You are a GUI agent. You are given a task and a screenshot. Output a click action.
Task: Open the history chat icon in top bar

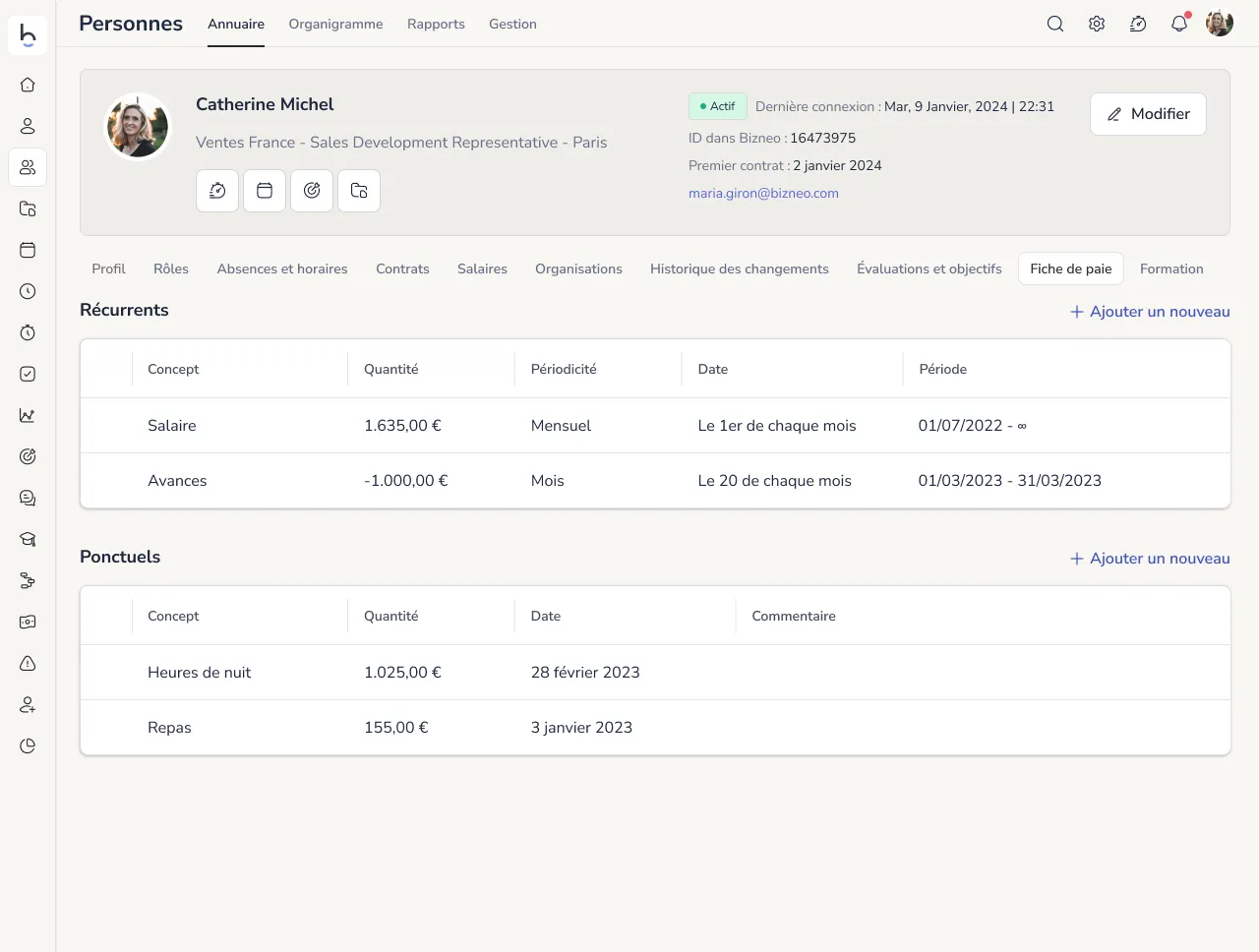click(x=1138, y=24)
